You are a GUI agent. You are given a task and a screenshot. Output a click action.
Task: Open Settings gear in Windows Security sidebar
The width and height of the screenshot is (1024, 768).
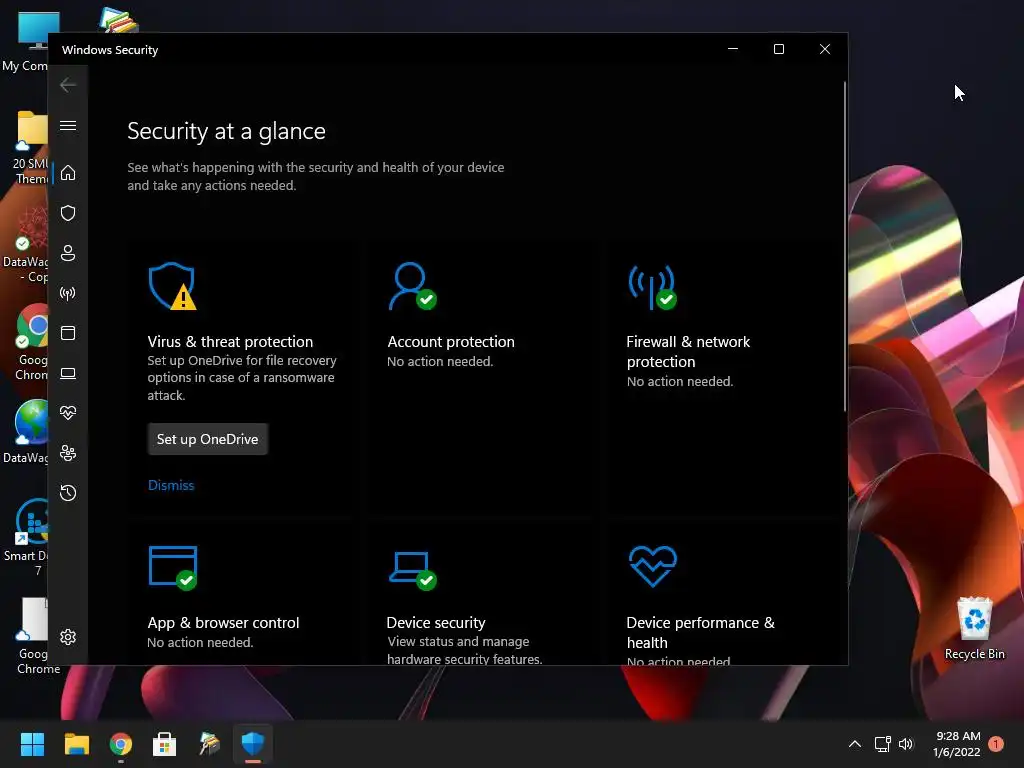pyautogui.click(x=68, y=637)
